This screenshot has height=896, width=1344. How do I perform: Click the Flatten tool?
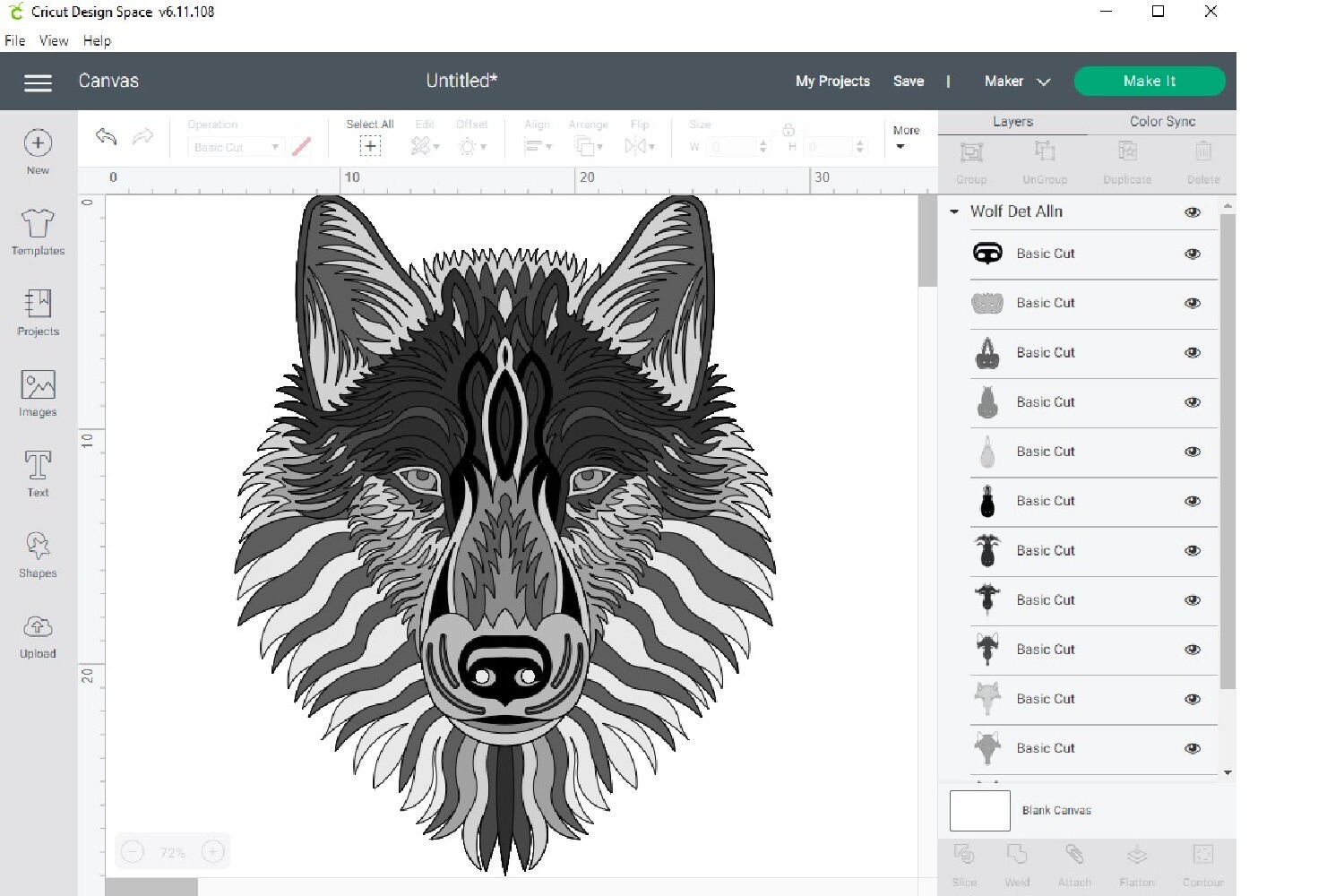(x=1137, y=862)
